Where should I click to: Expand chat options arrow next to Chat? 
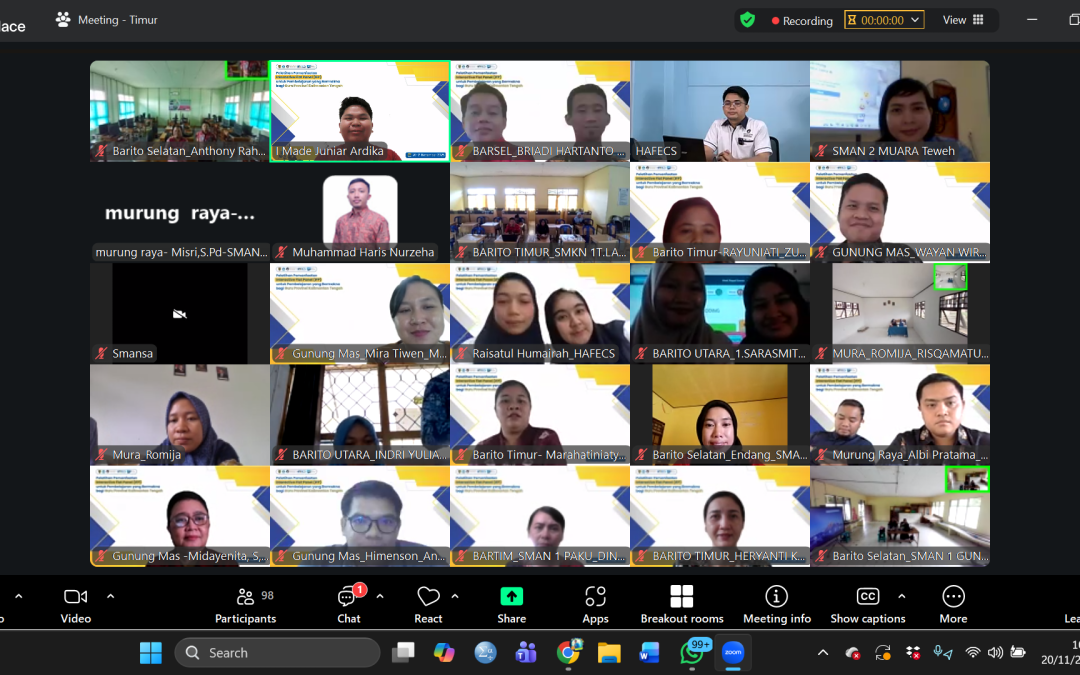click(x=380, y=596)
